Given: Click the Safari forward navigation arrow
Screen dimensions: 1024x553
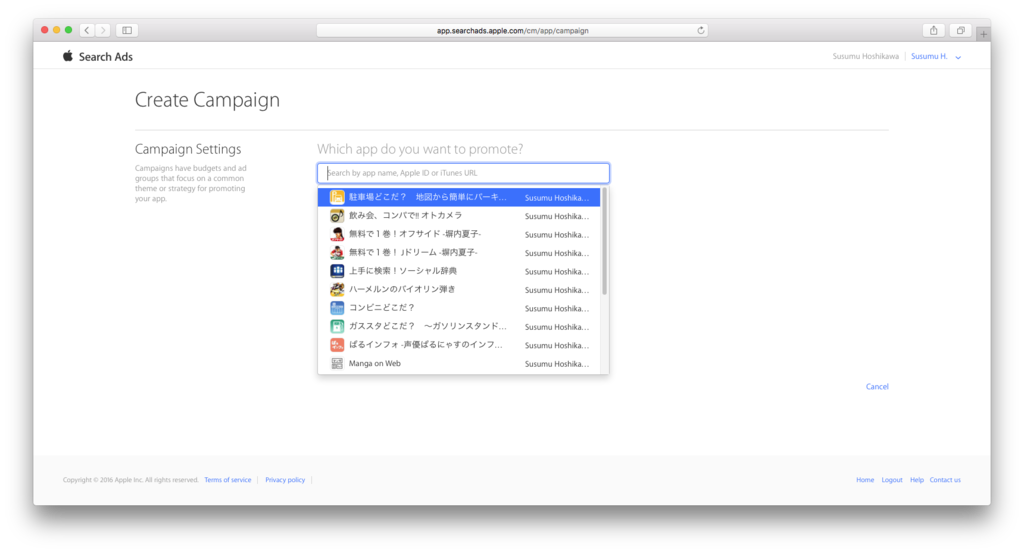Looking at the screenshot, I should (x=103, y=30).
